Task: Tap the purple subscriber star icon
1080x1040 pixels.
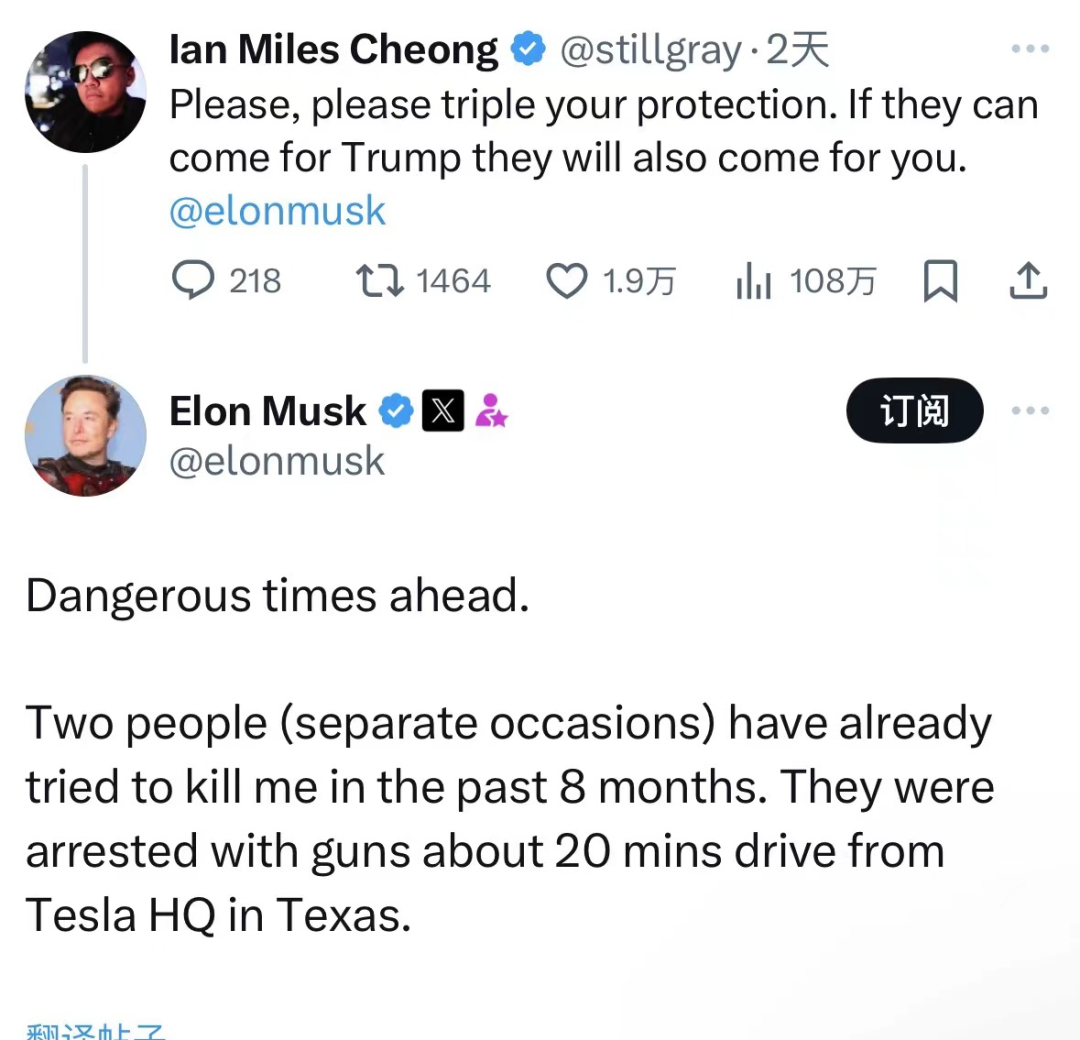Action: pos(491,410)
